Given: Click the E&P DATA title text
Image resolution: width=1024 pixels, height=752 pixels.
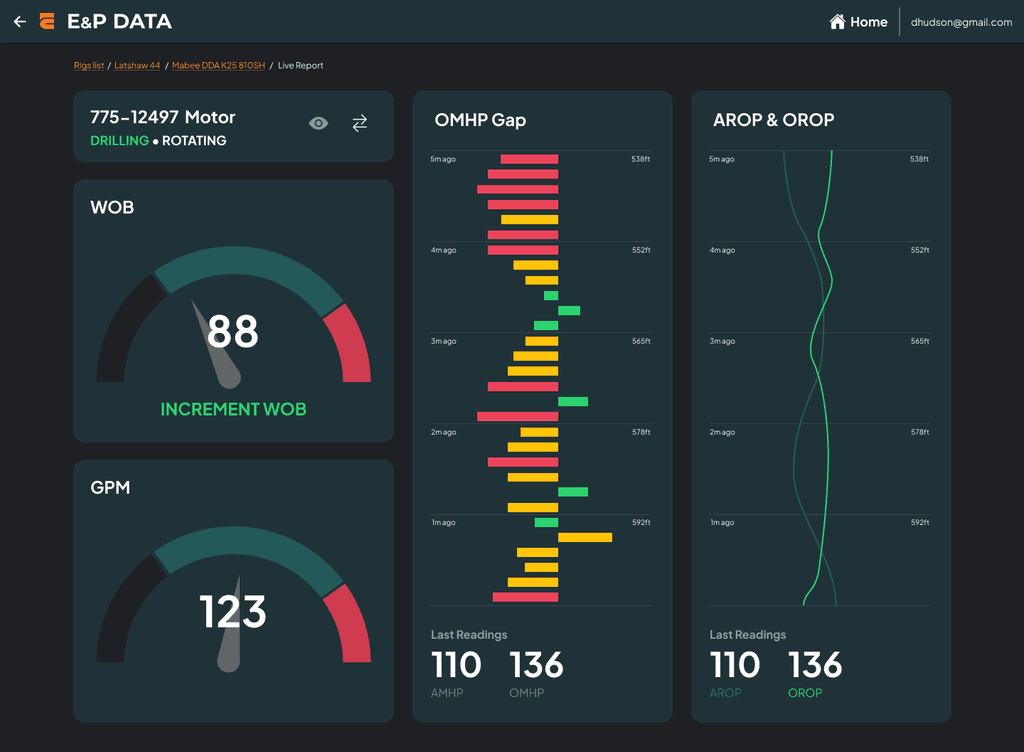Looking at the screenshot, I should (x=120, y=22).
